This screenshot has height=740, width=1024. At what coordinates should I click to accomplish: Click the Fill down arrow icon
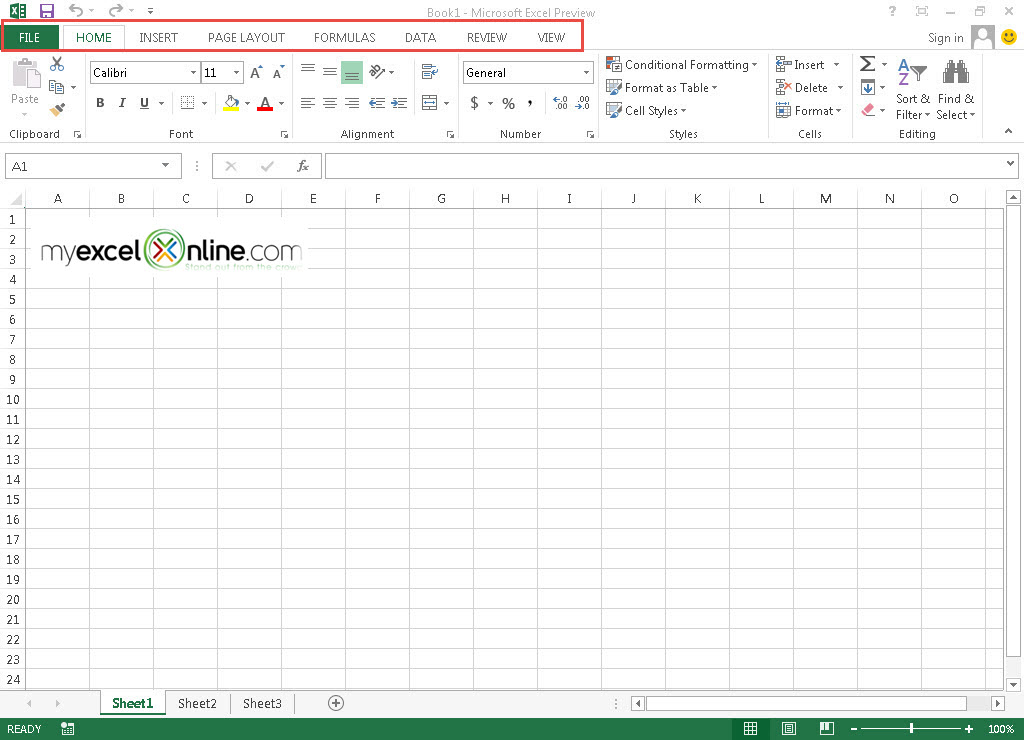tap(868, 88)
